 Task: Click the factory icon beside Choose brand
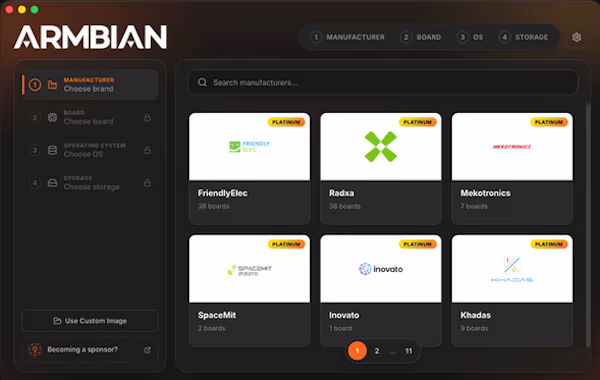(52, 85)
